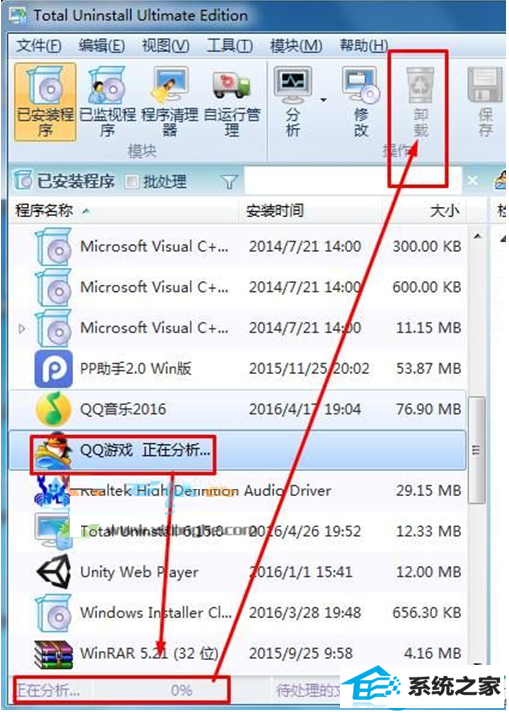The width and height of the screenshot is (509, 713).
Task: Select the QQ游戏 正在分析 row
Action: coord(237,450)
